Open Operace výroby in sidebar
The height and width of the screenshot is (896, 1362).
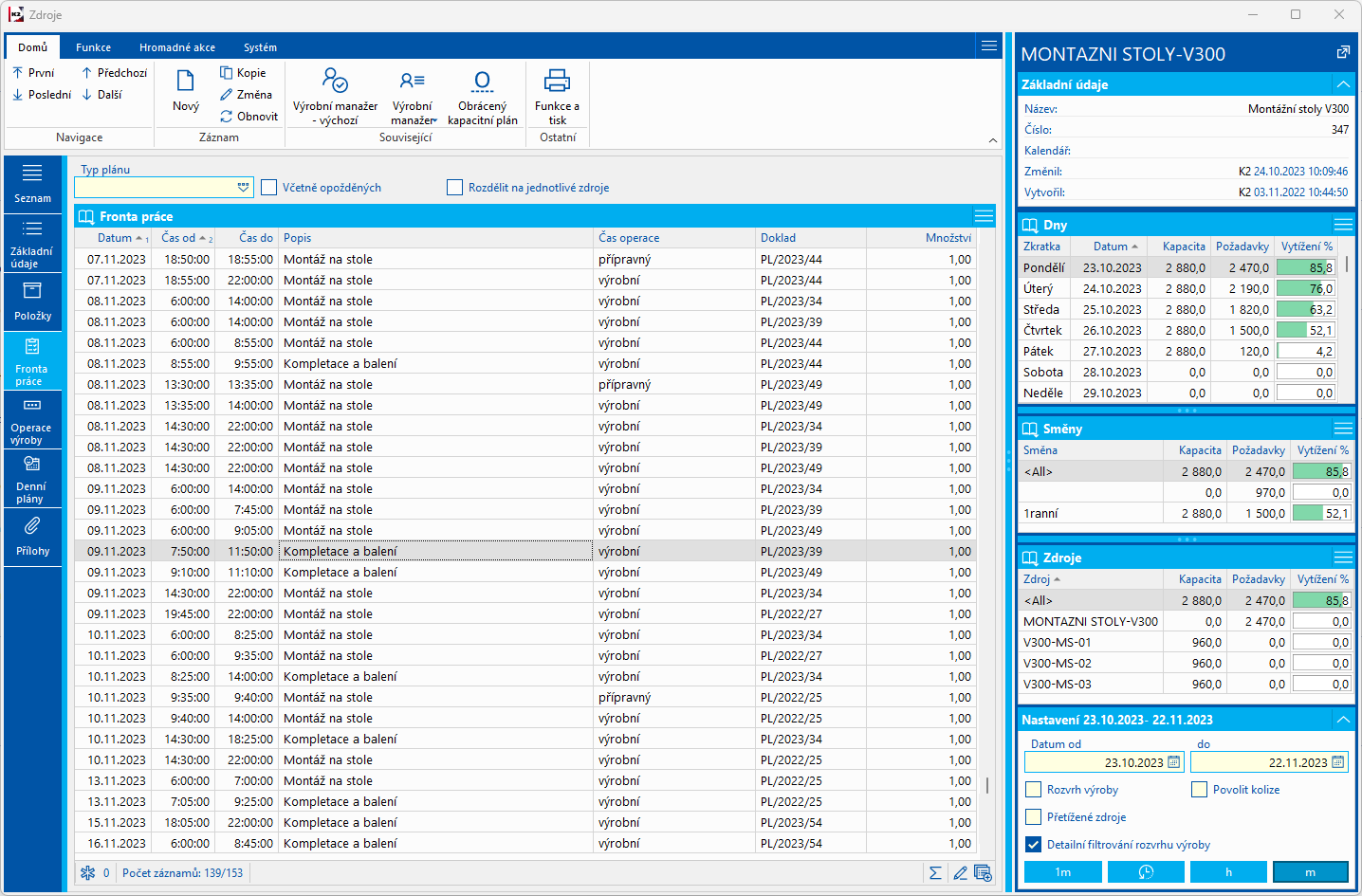(x=32, y=419)
